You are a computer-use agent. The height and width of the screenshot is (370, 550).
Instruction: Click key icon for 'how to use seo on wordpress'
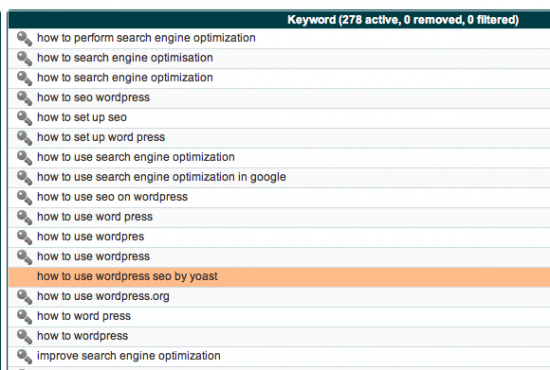[25, 197]
